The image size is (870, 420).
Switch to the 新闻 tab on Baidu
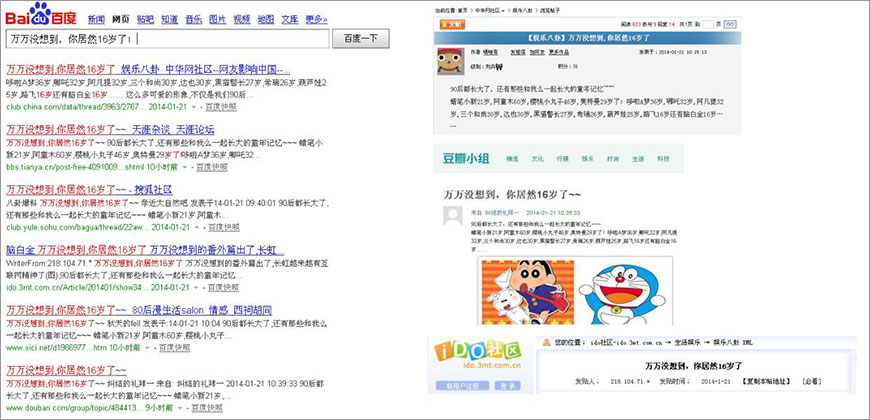coord(96,19)
